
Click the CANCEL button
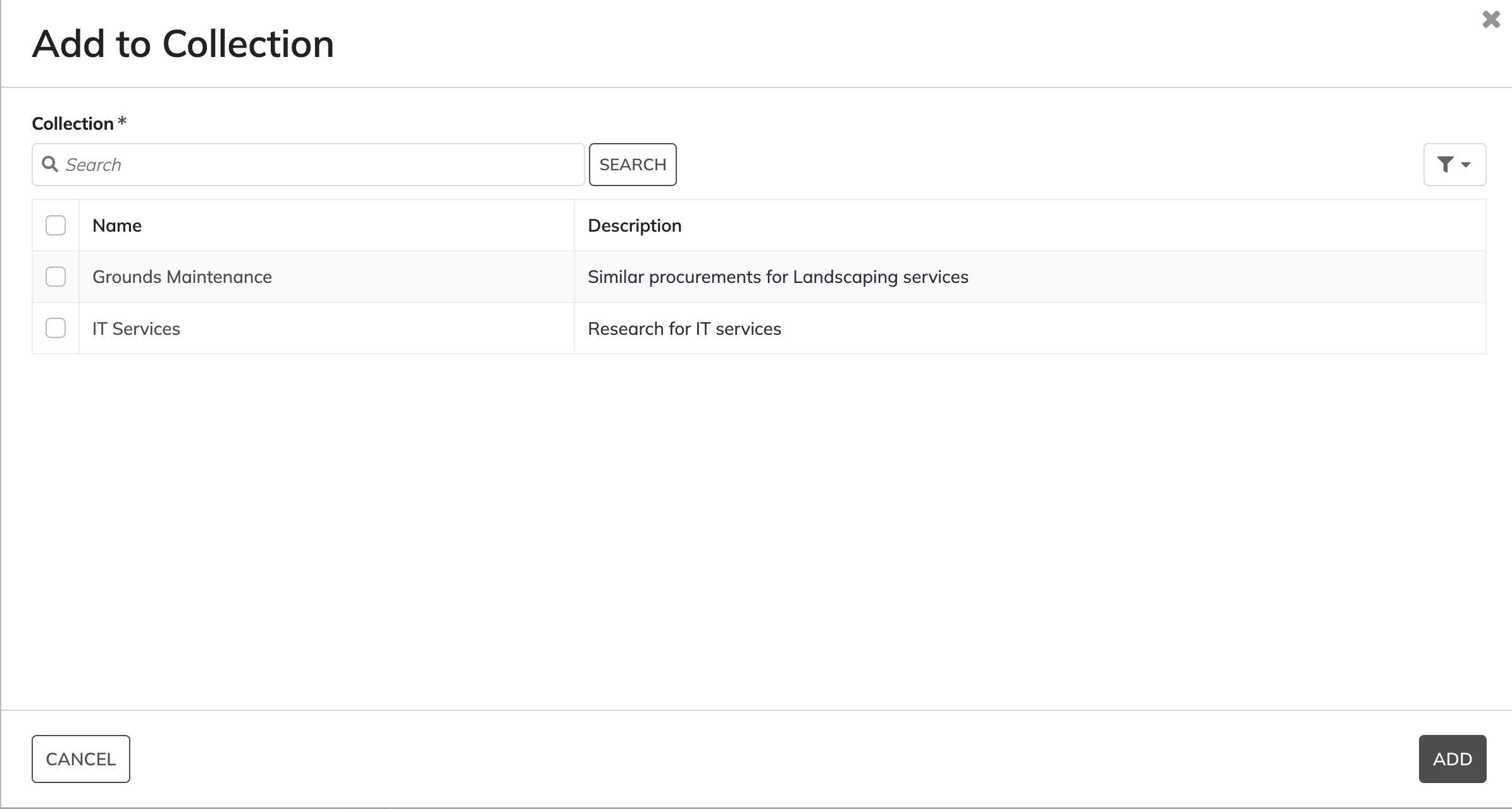[81, 759]
